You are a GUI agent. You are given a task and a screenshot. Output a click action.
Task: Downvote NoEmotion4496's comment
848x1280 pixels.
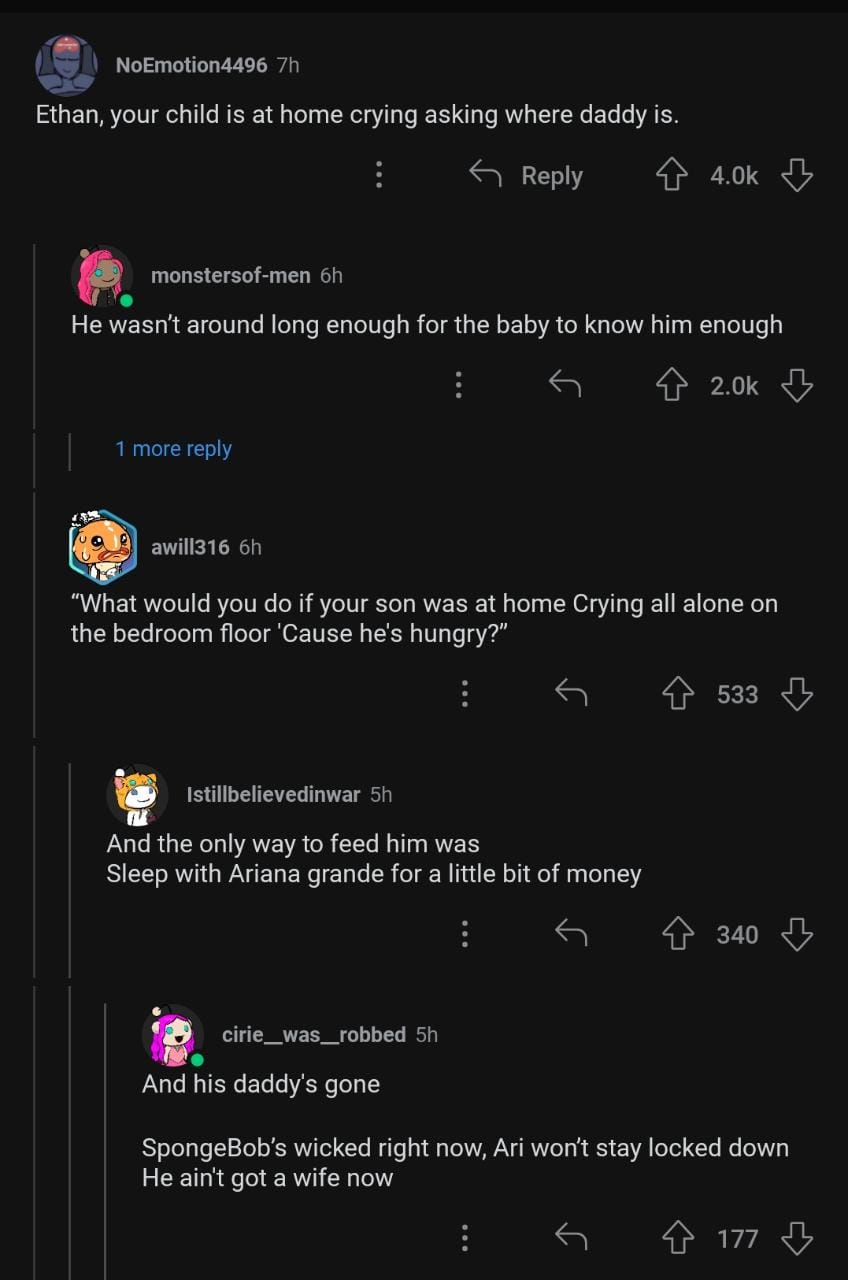(797, 176)
